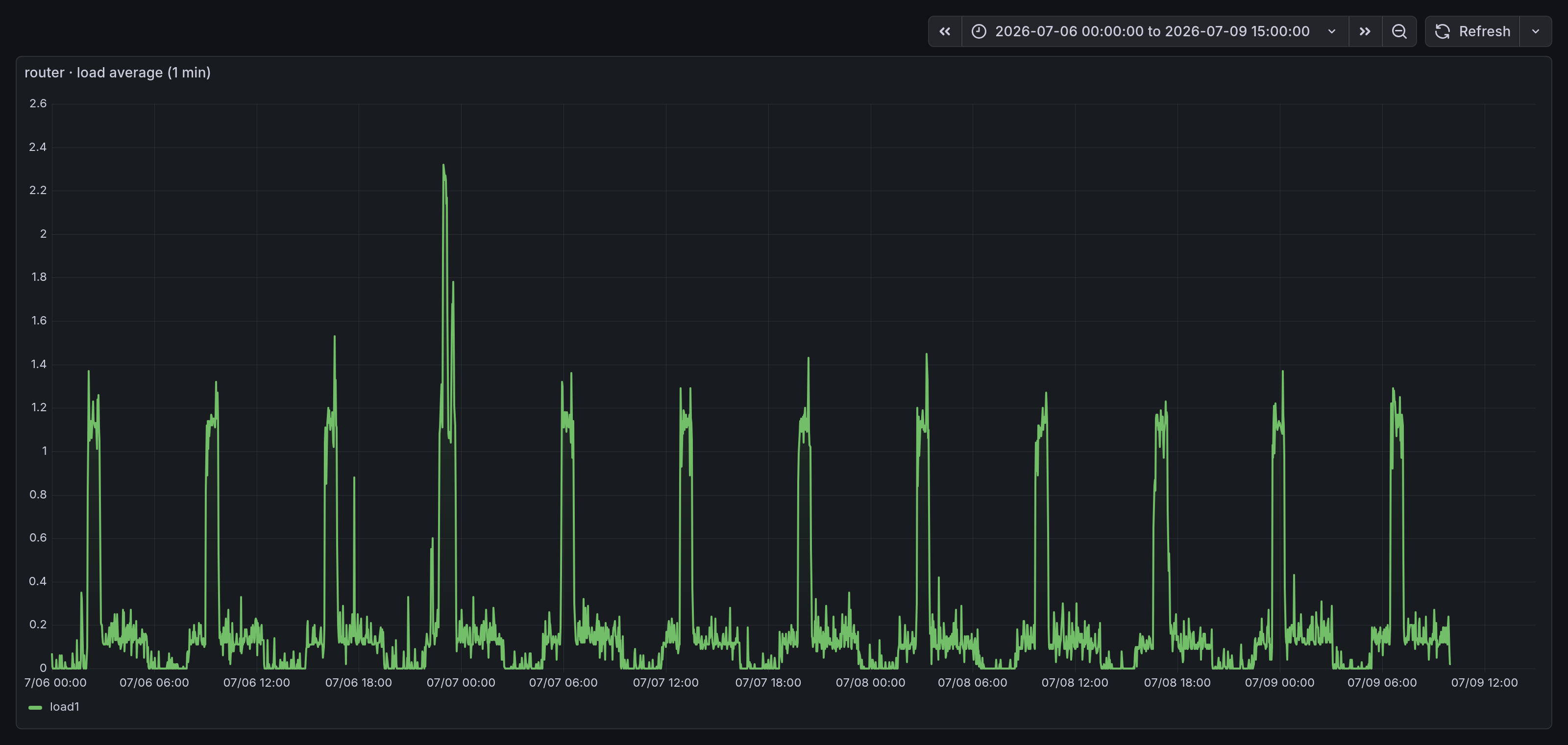
Task: Open the time range picker
Action: (1155, 32)
